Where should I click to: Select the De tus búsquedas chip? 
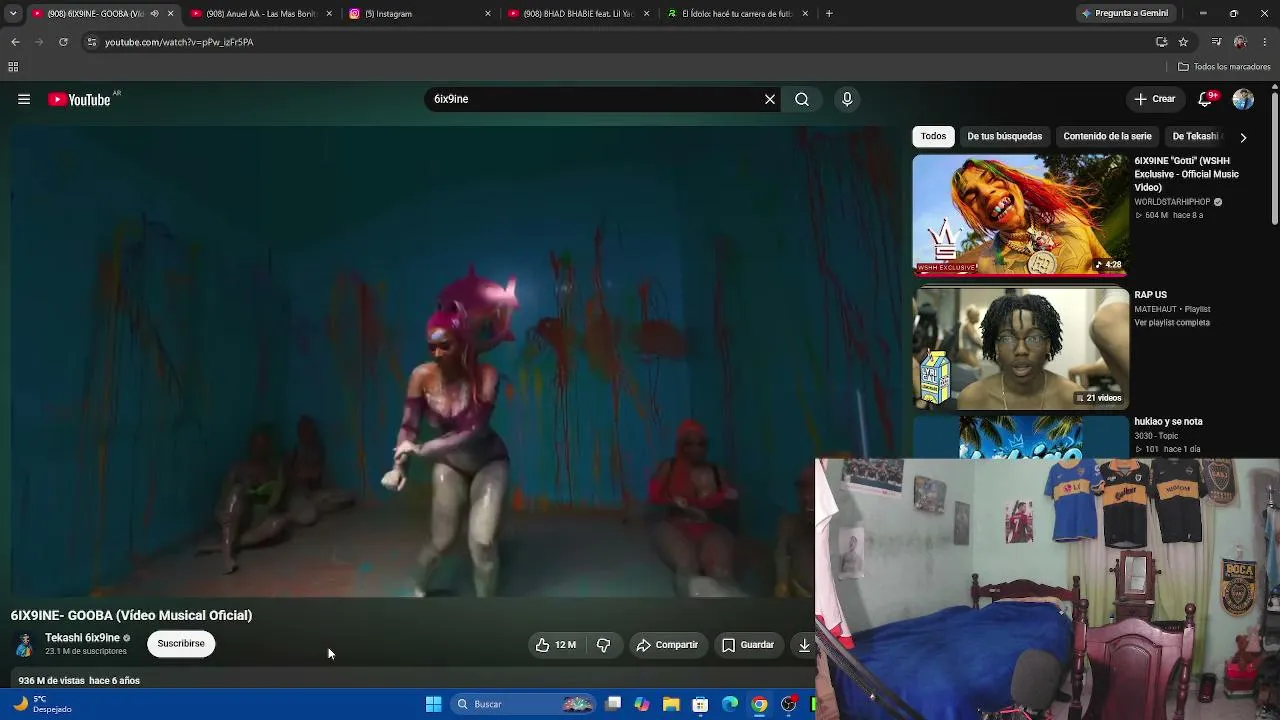tap(1004, 136)
